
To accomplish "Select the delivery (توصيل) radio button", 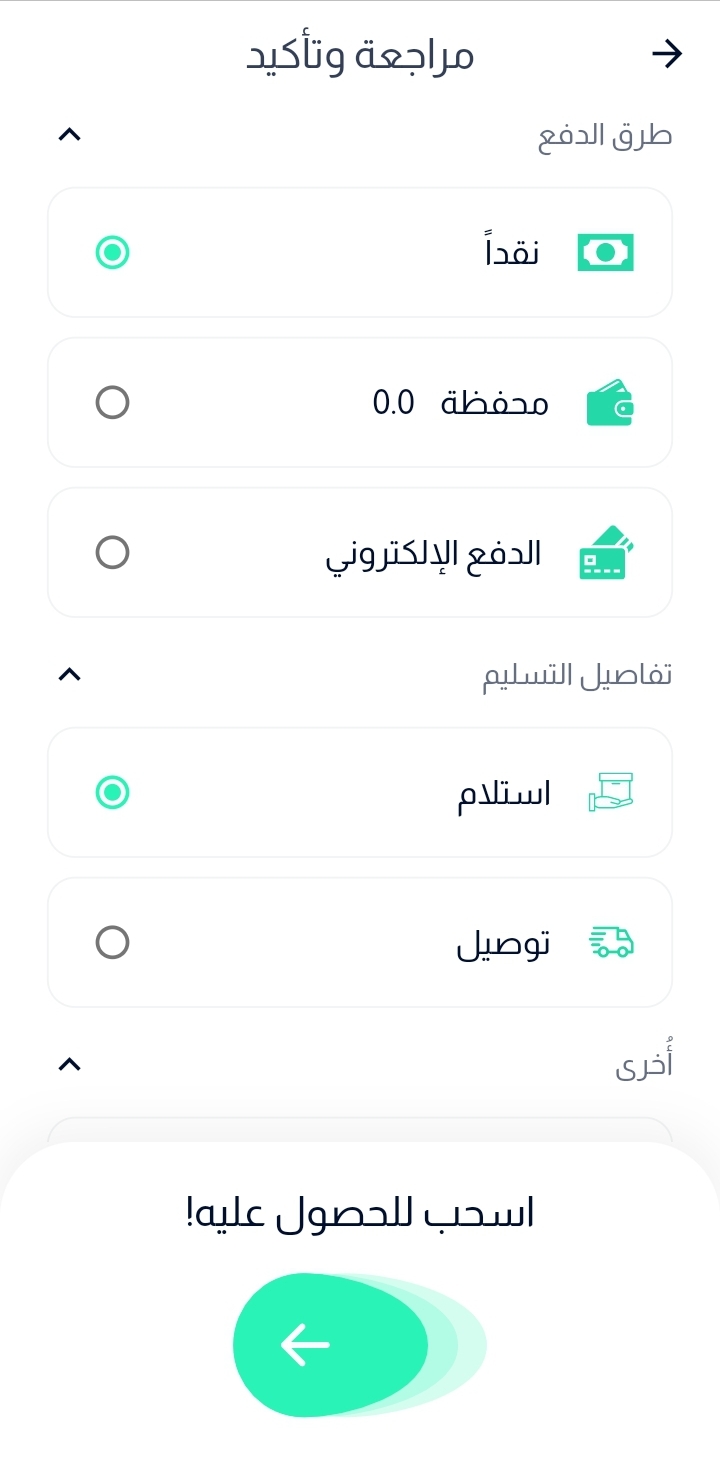I will point(112,943).
